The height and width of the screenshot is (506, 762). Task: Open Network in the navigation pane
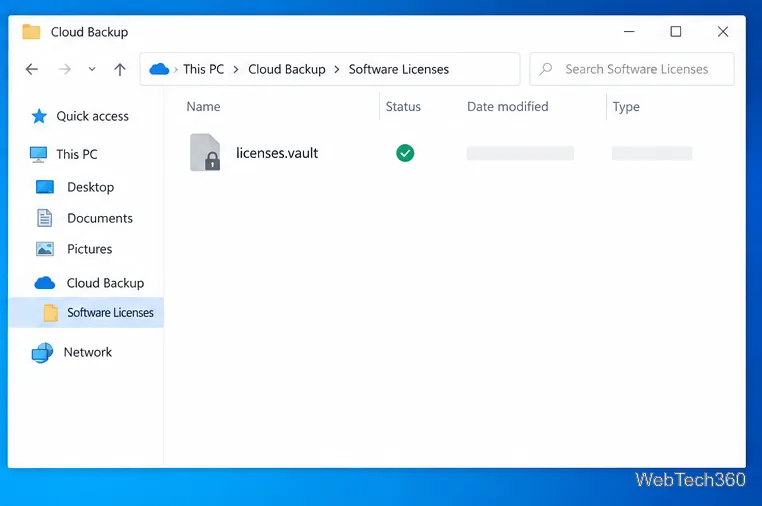click(x=87, y=352)
